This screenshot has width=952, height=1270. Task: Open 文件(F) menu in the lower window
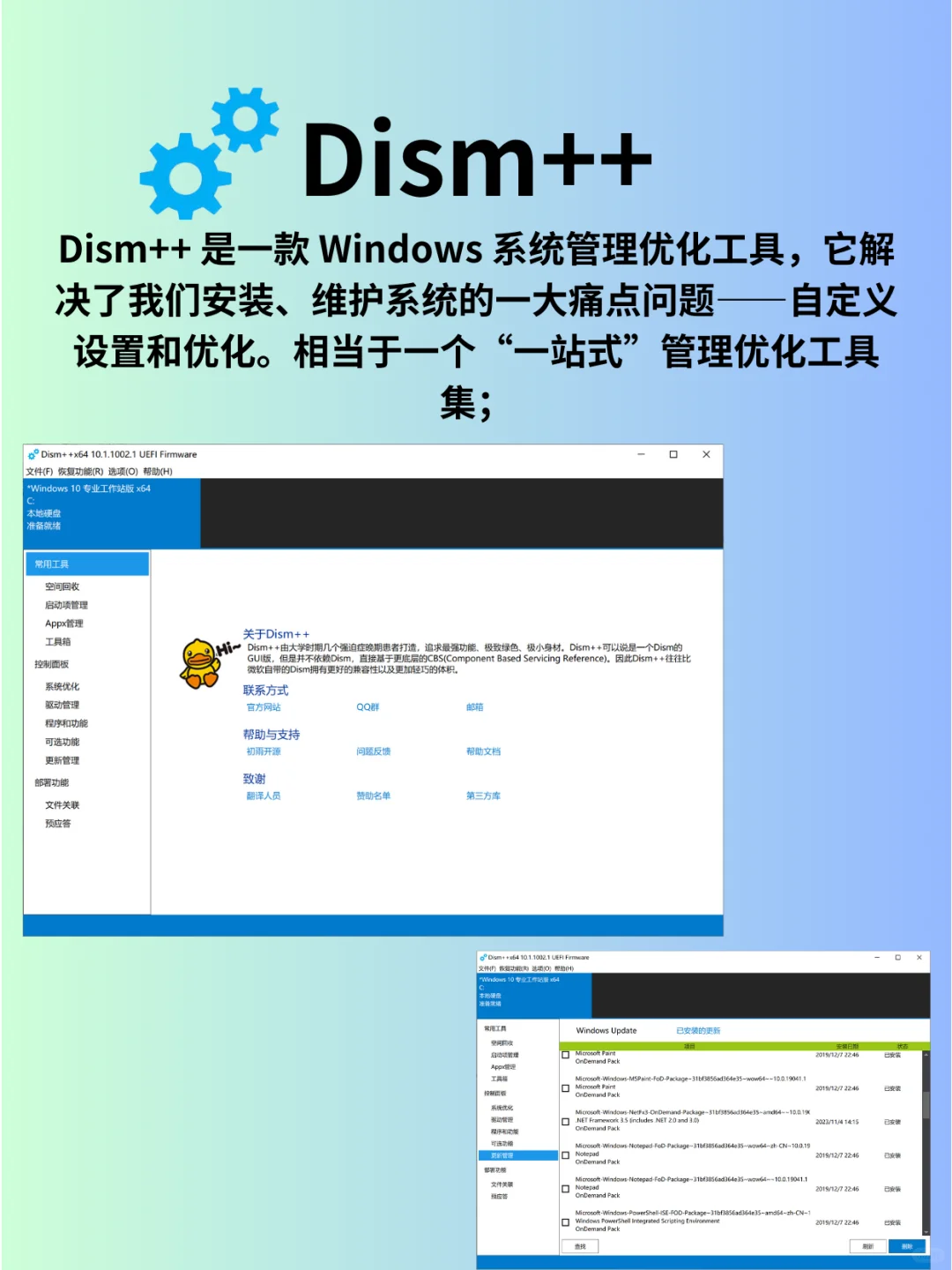[x=487, y=968]
